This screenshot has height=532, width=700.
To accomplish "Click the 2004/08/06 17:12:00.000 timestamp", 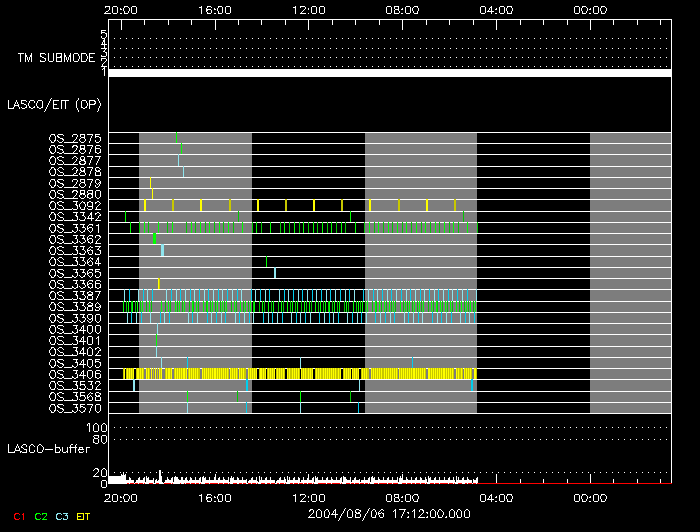I will coord(389,514).
